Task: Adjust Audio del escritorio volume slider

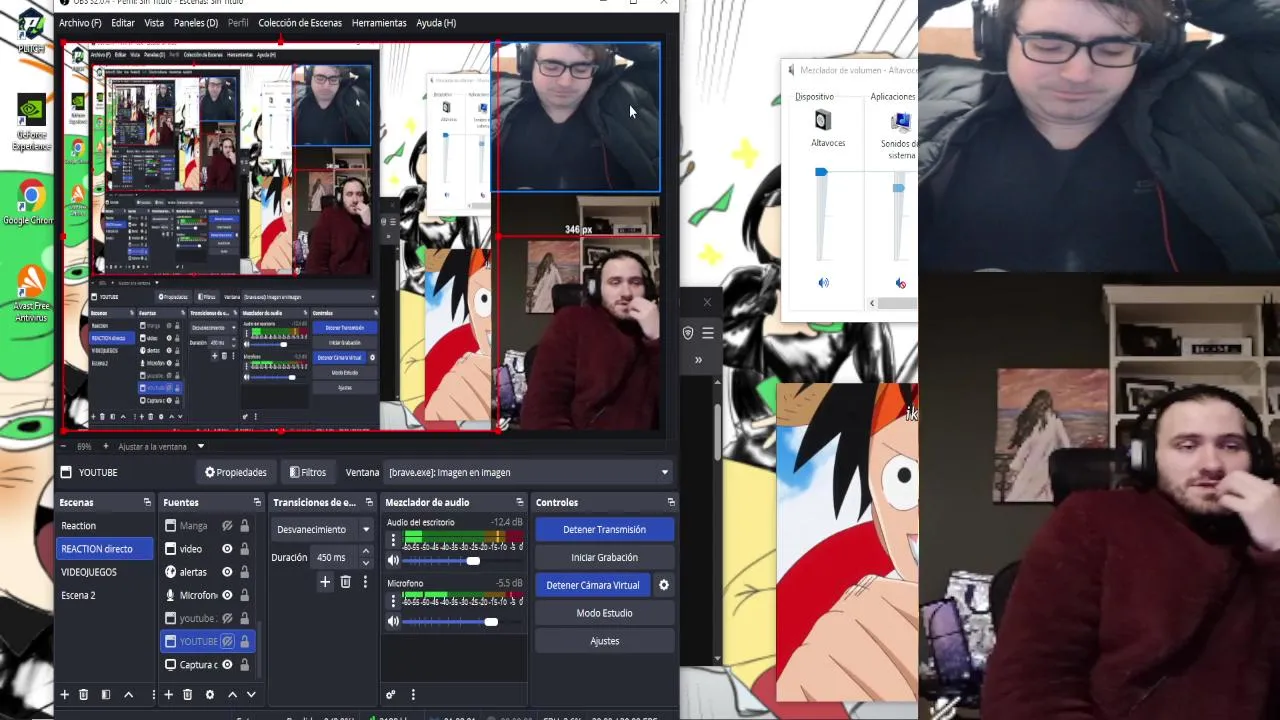Action: [473, 561]
